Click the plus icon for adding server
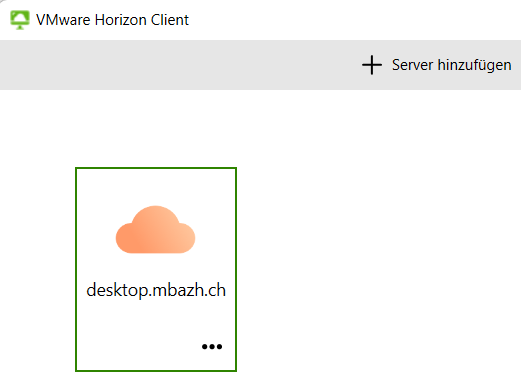Viewport: 521px width, 384px height. (x=372, y=65)
